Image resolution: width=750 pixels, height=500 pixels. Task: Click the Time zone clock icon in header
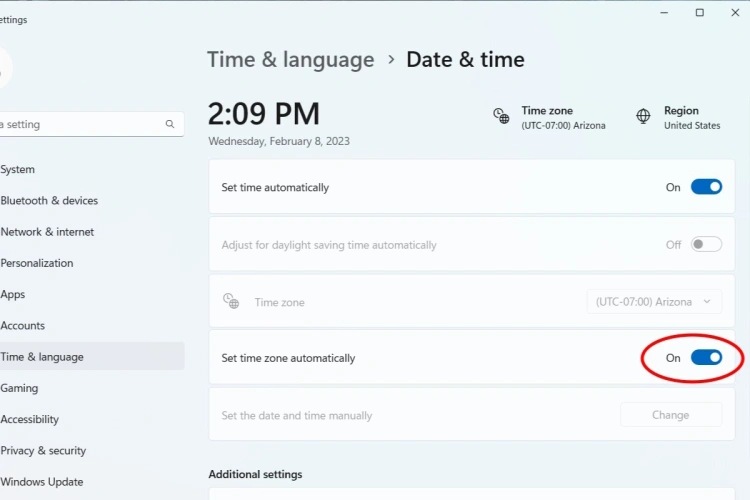(502, 116)
